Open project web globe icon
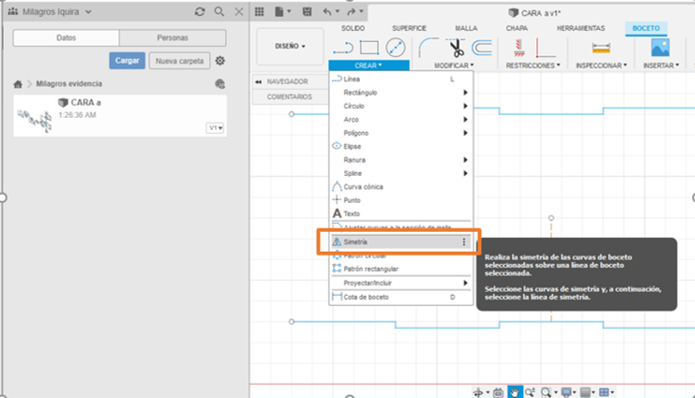Image resolution: width=695 pixels, height=398 pixels. point(220,84)
